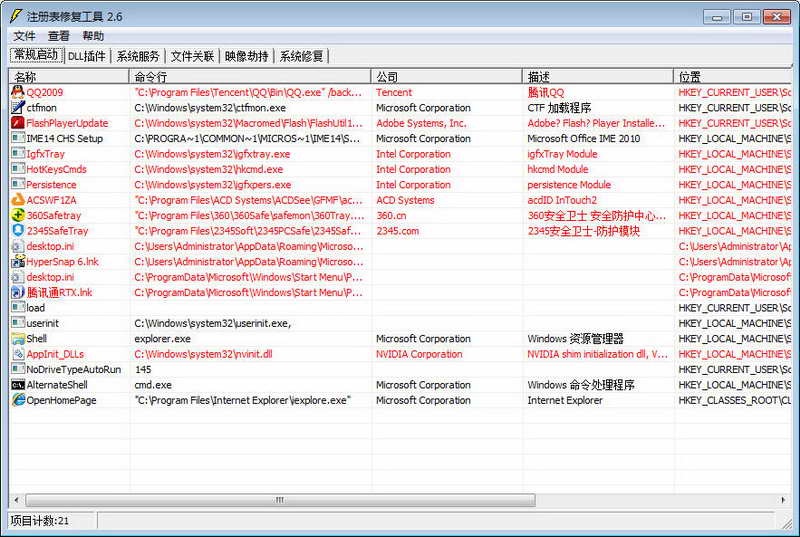The image size is (800, 537).
Task: Switch to the 系统修复 tab
Action: point(302,56)
